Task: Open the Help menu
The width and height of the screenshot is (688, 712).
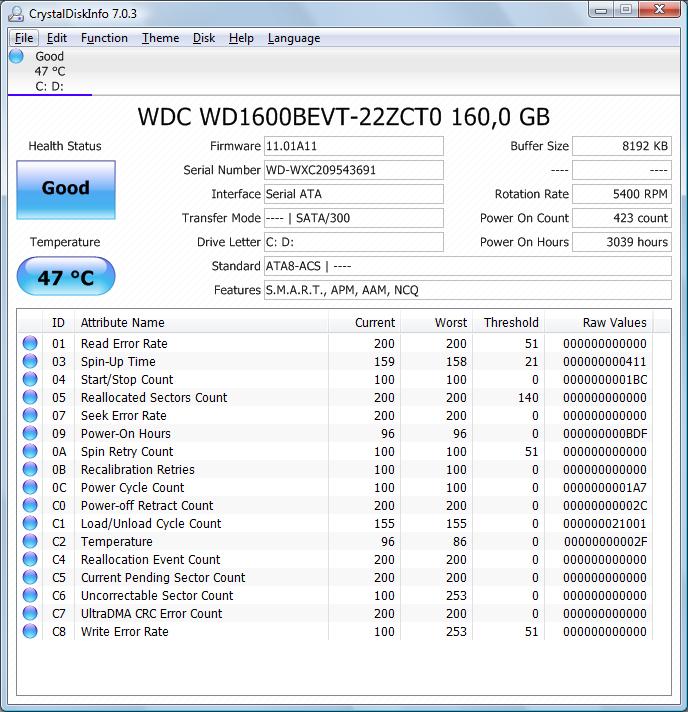Action: (241, 38)
